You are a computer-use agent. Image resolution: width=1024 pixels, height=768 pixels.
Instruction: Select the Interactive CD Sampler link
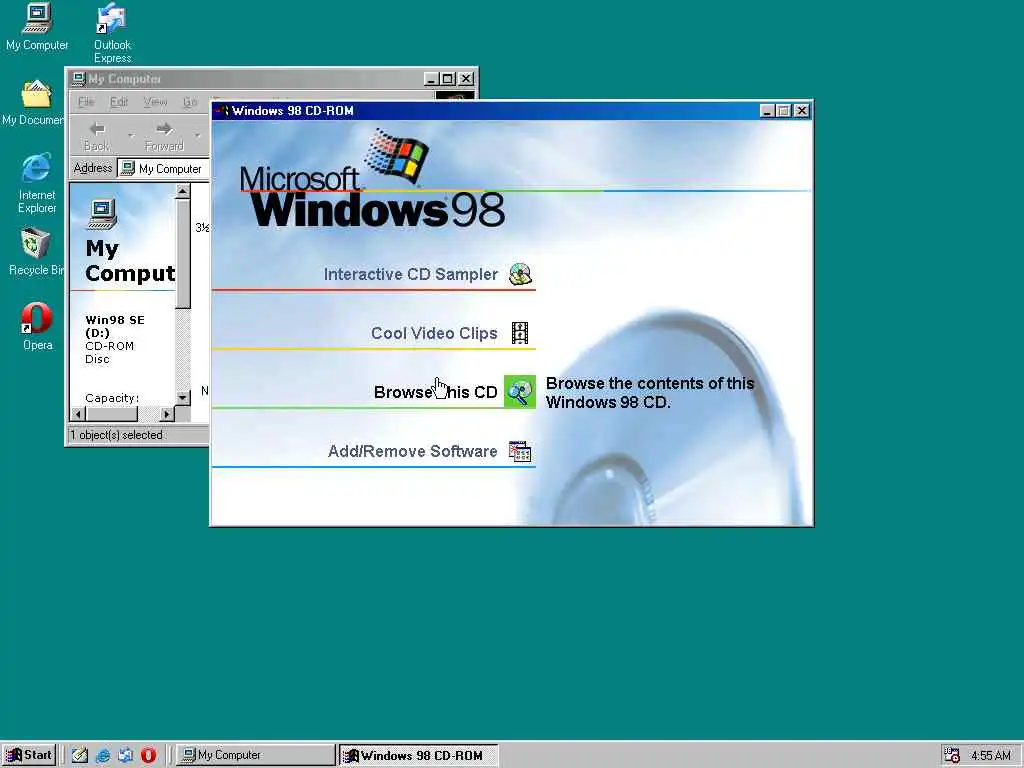point(411,274)
